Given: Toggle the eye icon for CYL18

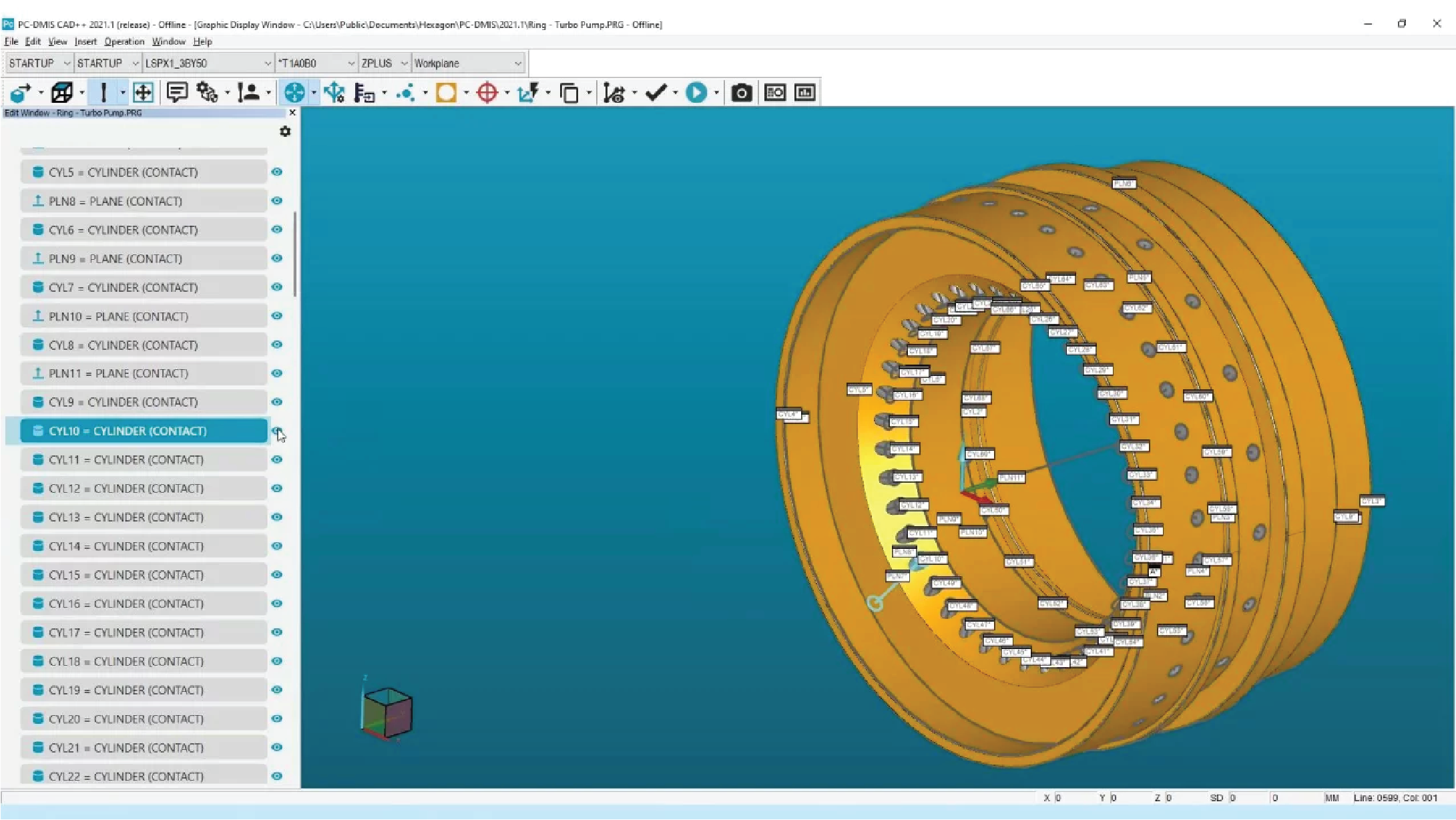Looking at the screenshot, I should [x=277, y=661].
